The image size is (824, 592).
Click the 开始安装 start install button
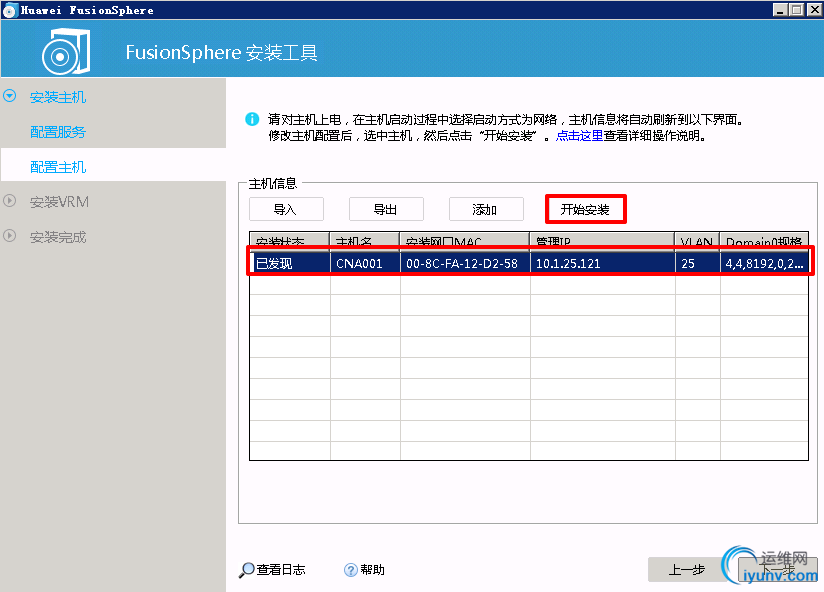point(585,210)
